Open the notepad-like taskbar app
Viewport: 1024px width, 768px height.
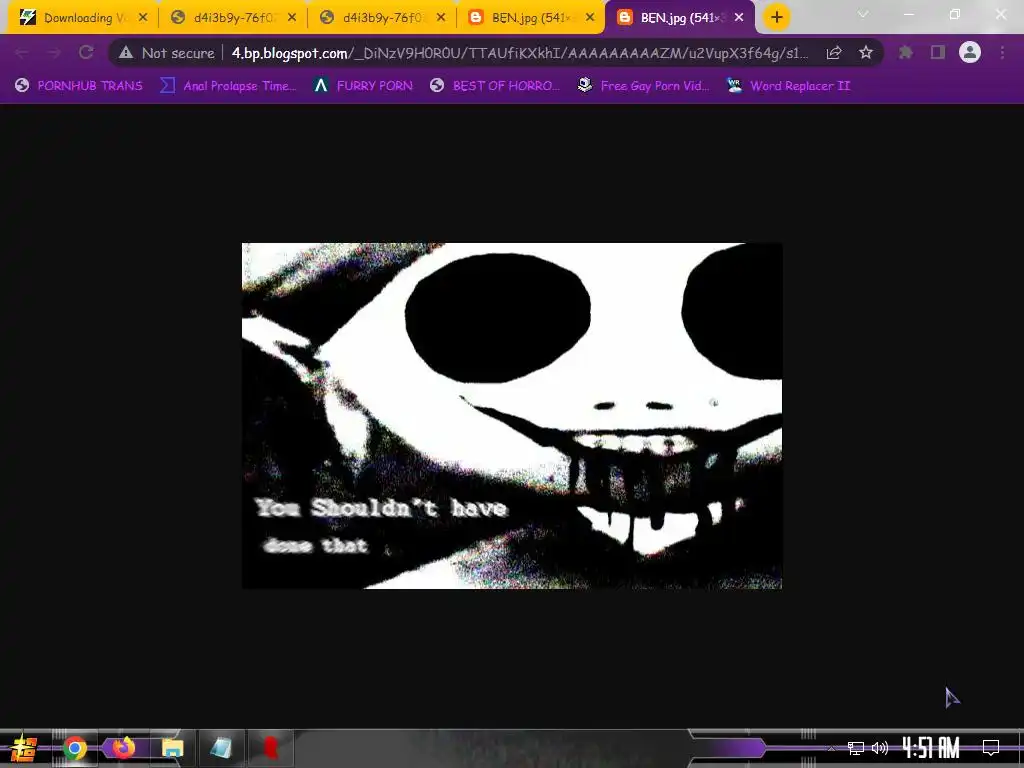[221, 748]
